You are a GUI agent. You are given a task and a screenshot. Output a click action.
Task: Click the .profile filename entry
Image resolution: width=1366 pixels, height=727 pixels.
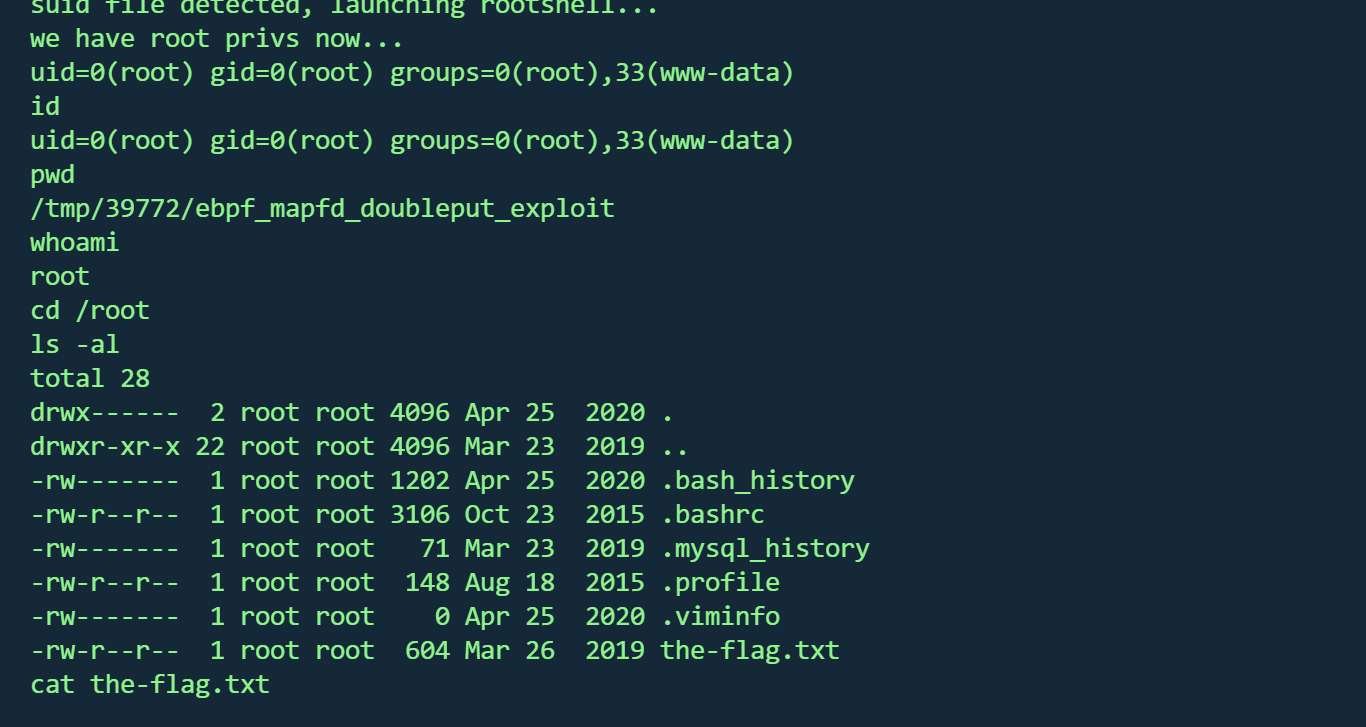[x=720, y=583]
